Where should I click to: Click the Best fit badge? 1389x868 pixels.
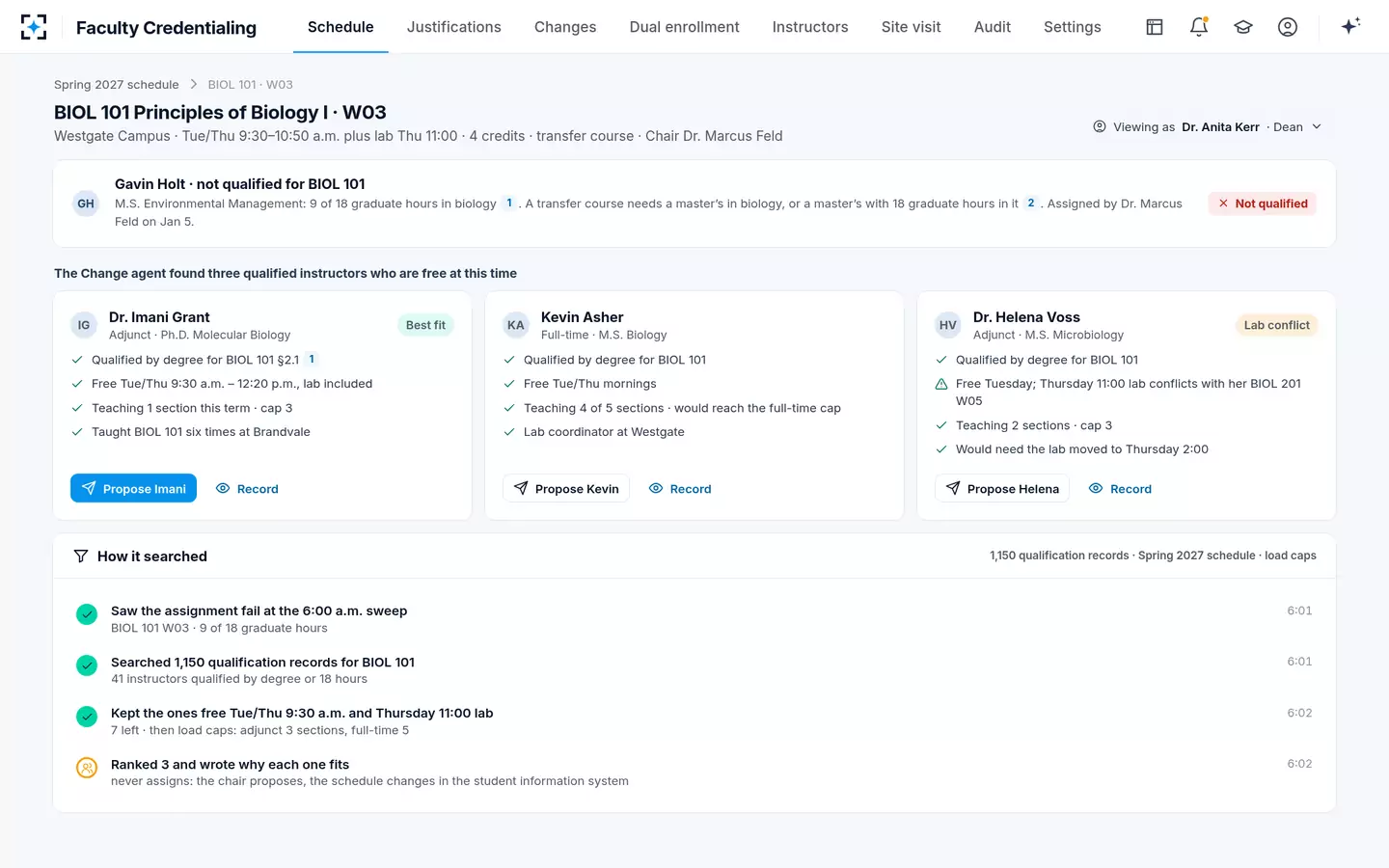point(425,325)
